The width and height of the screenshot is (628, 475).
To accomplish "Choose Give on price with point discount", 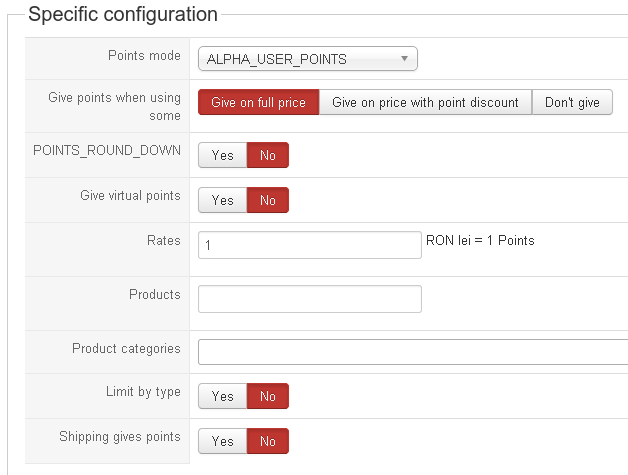I will pyautogui.click(x=425, y=102).
